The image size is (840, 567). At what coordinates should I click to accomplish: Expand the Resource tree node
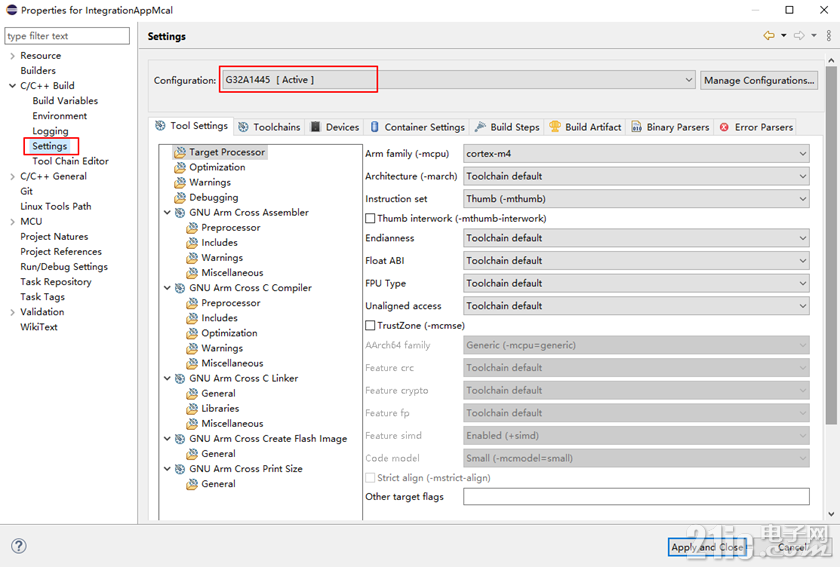click(12, 56)
